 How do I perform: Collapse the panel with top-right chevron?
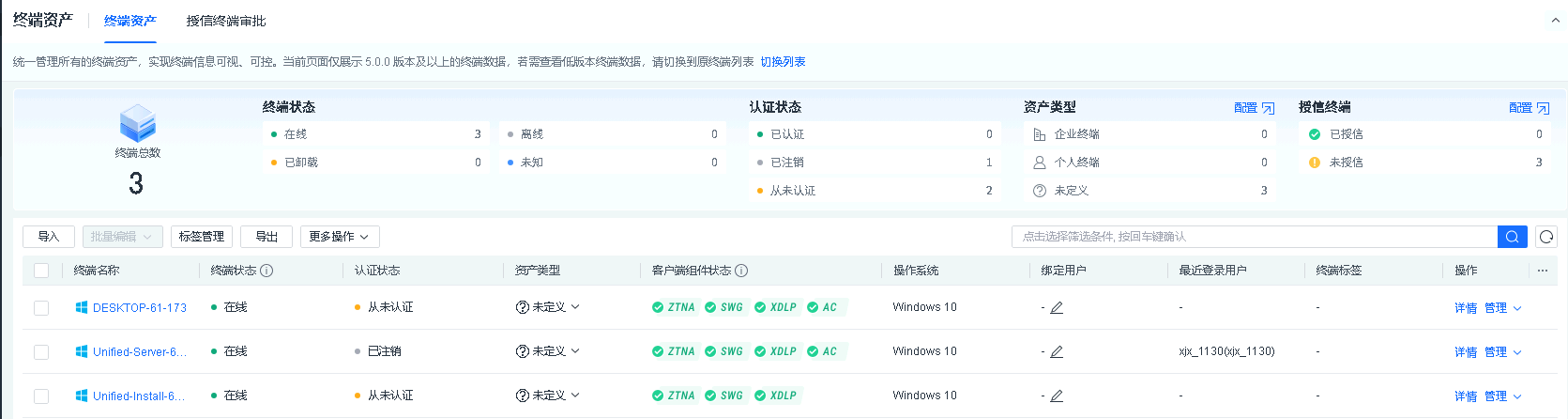pyautogui.click(x=1555, y=20)
